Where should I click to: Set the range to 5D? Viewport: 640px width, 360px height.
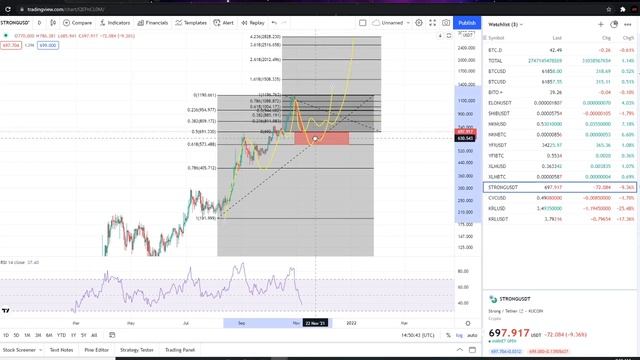click(x=16, y=335)
